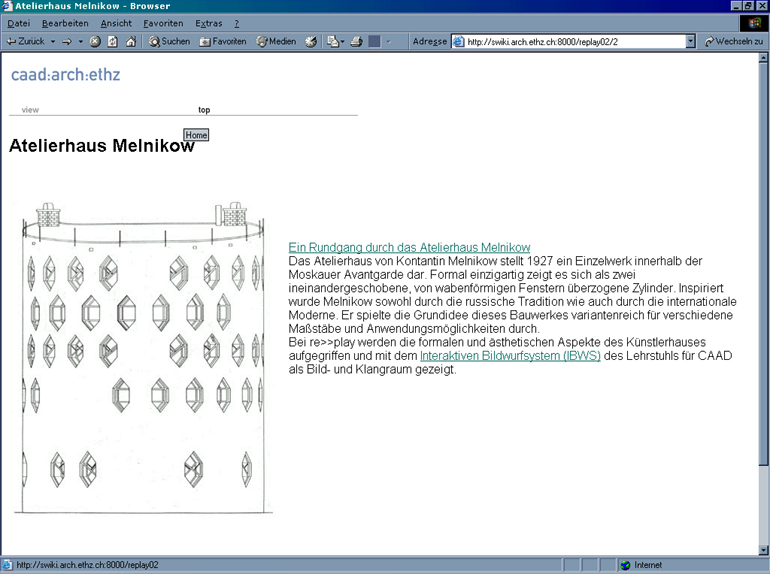The image size is (770, 574).
Task: Open link Ein Rundgang durch das Atelierhaus Melnikow
Action: (409, 247)
